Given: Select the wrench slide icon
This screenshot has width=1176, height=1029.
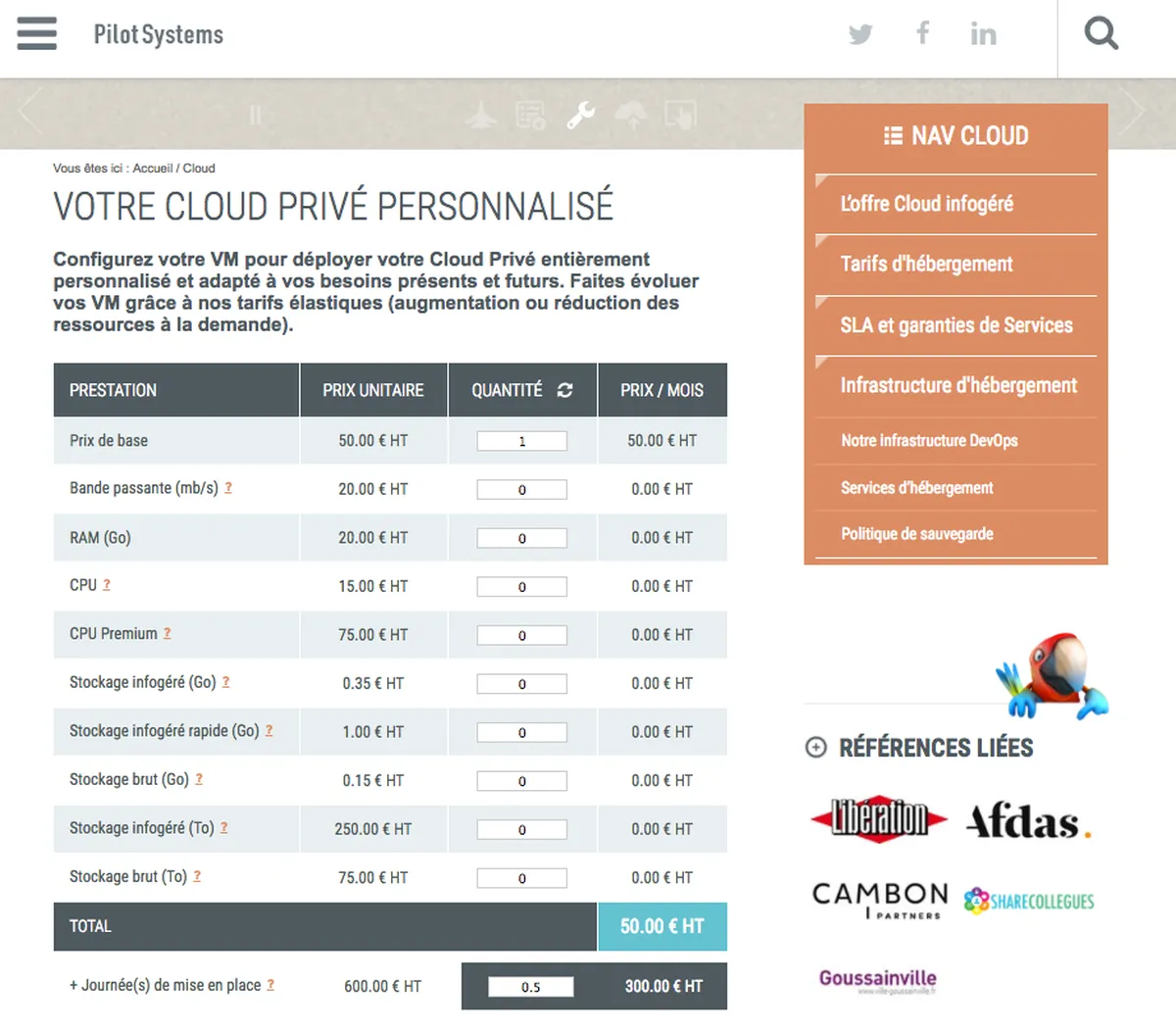Looking at the screenshot, I should pyautogui.click(x=581, y=116).
